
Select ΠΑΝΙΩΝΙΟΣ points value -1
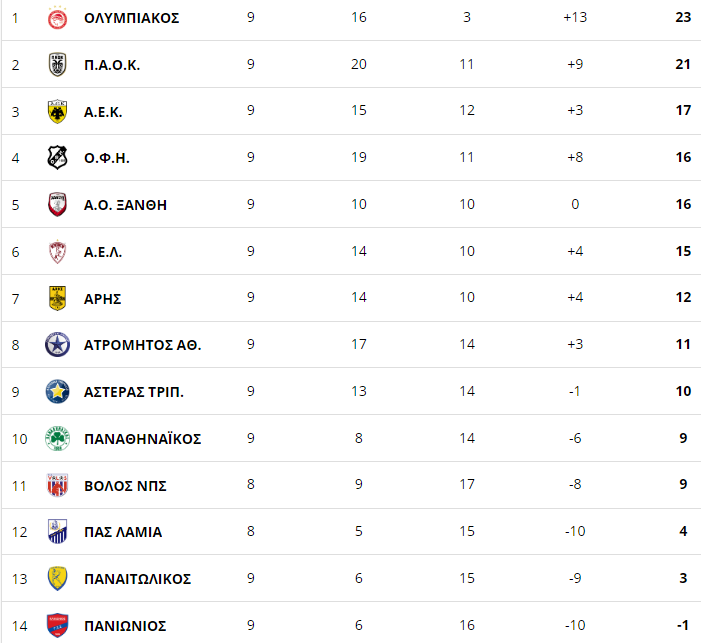(683, 625)
